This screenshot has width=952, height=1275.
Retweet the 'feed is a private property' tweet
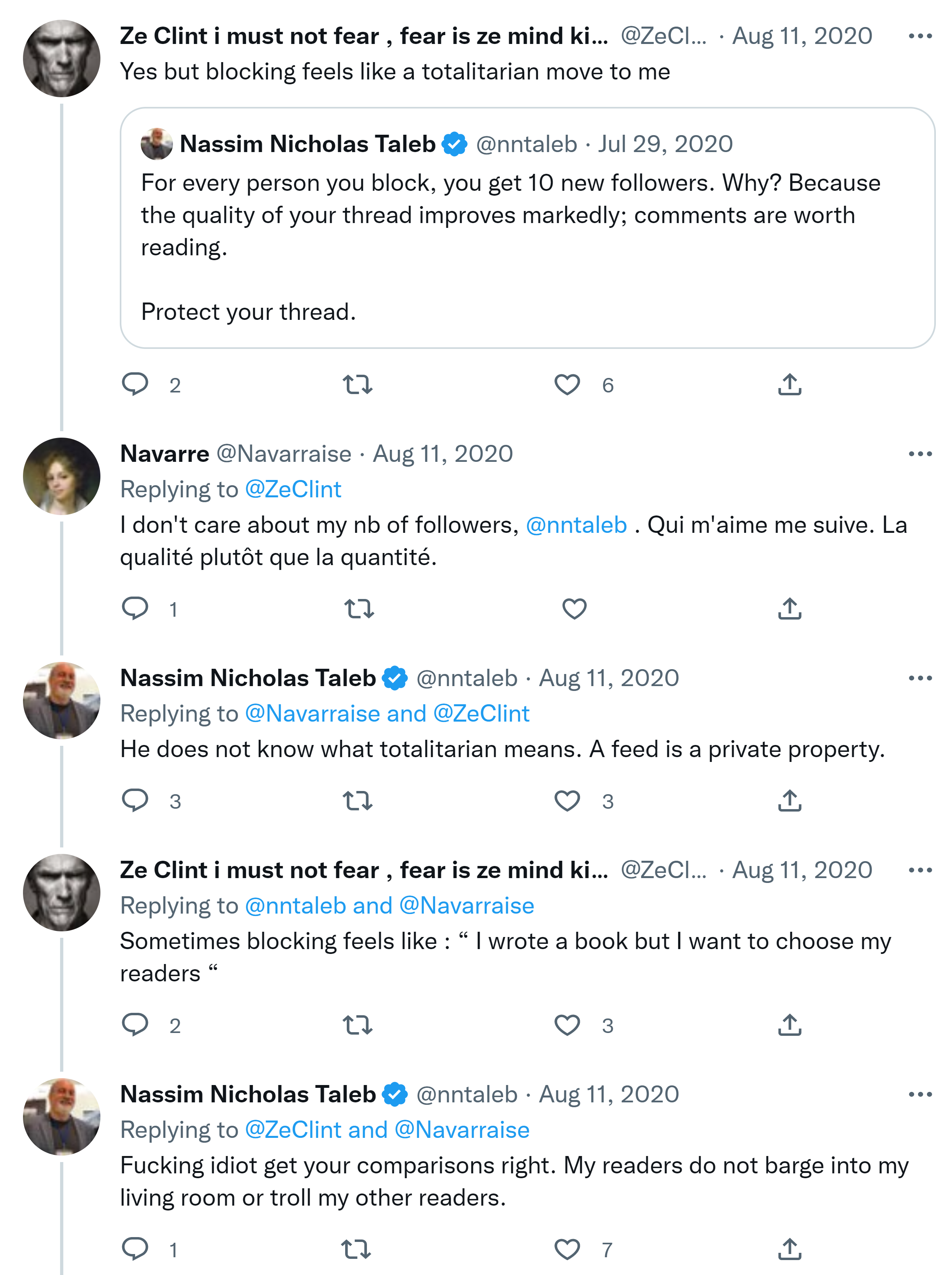coord(357,801)
